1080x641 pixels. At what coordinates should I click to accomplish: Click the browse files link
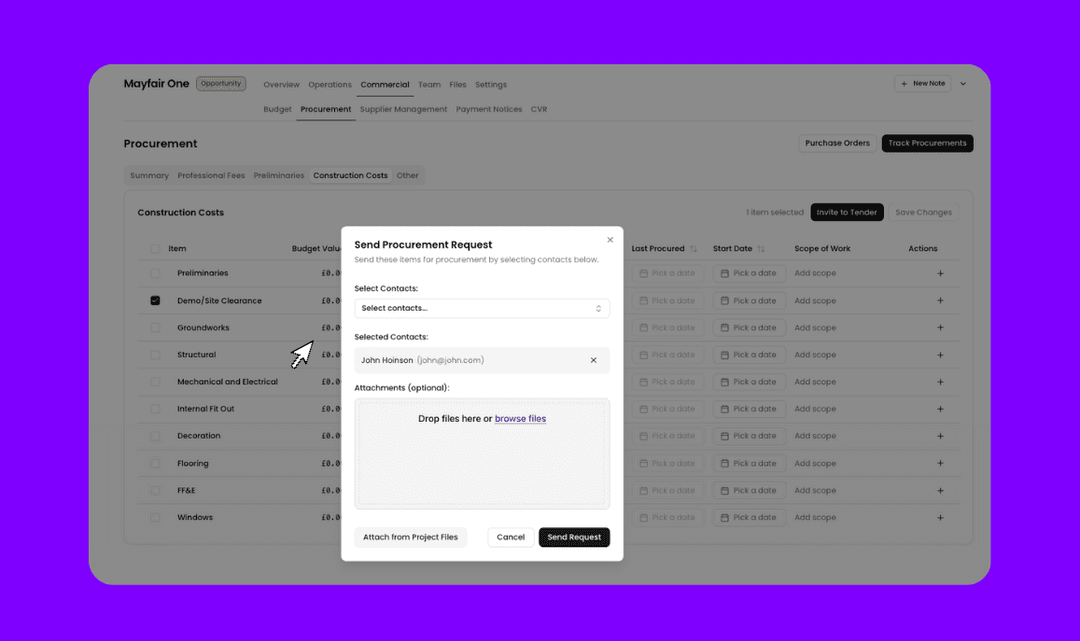(520, 418)
